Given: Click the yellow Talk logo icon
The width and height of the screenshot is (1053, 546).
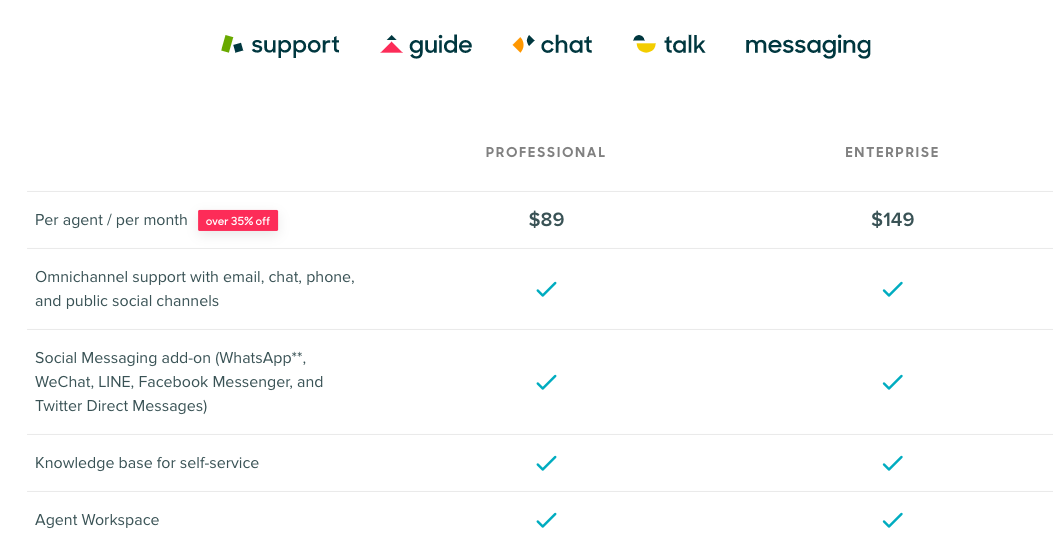Looking at the screenshot, I should (x=644, y=44).
